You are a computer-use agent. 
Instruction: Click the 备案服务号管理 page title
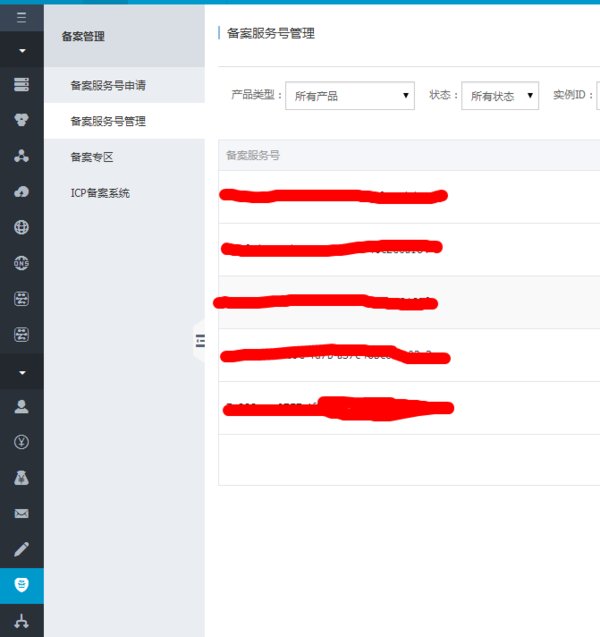pyautogui.click(x=271, y=33)
